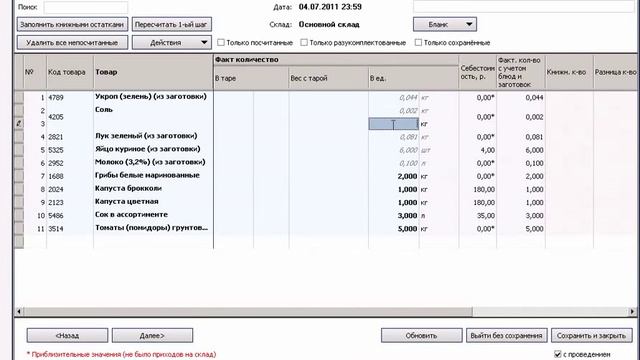Click the left arrow of horizontal scrollbar

19,311
